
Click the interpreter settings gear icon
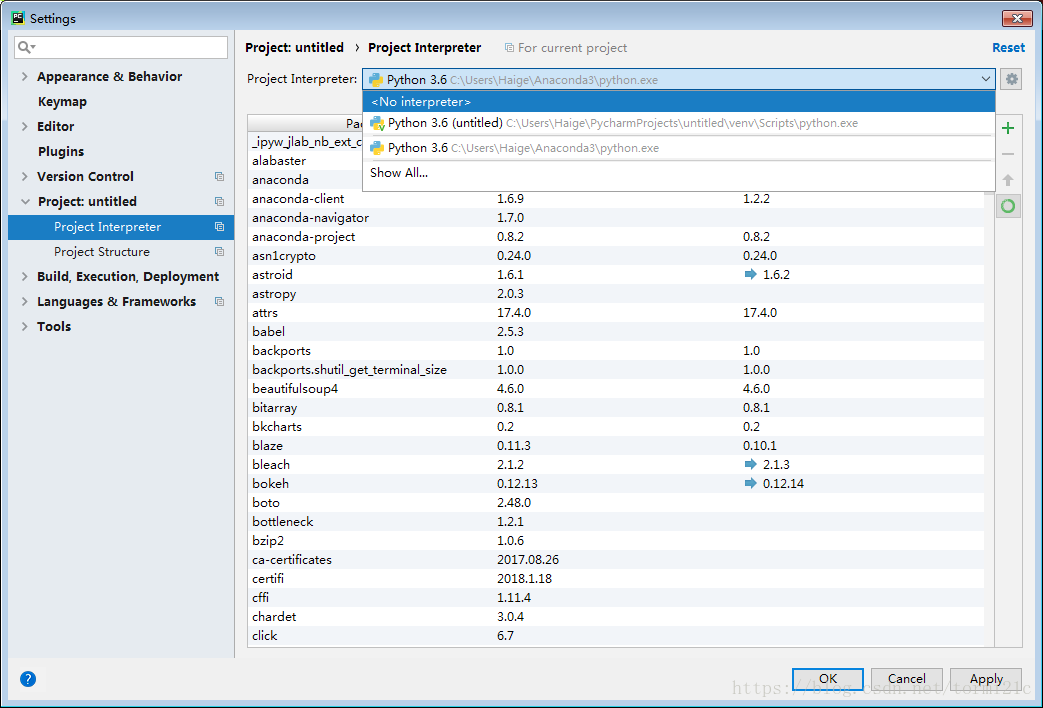[x=1011, y=79]
